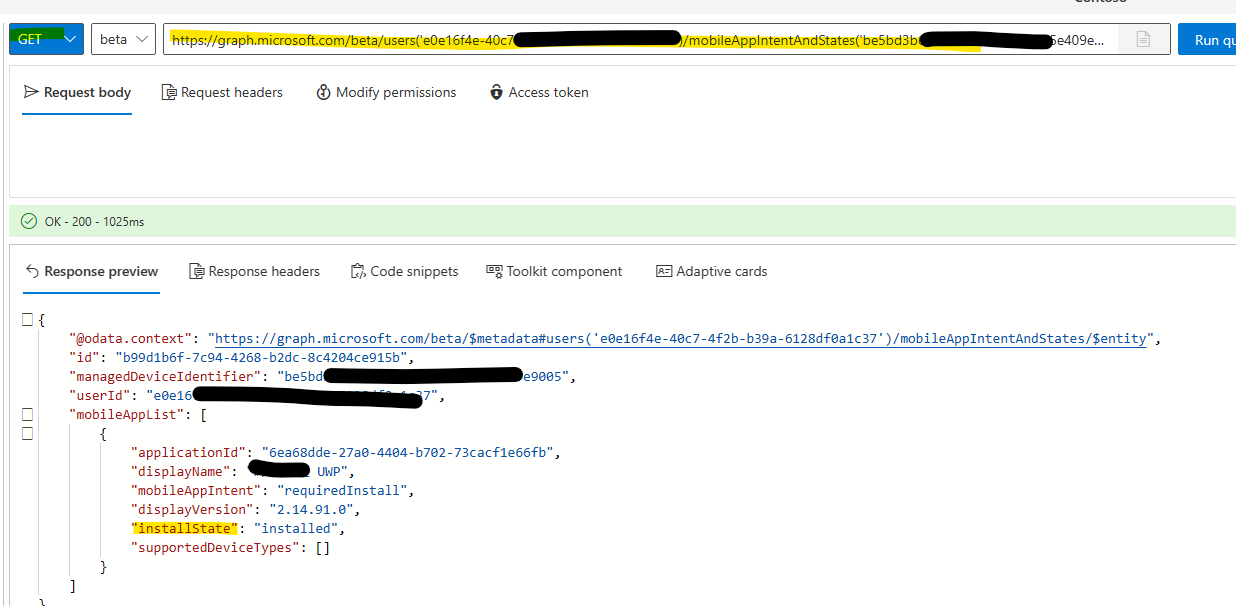Open the Adaptive cards tab
The width and height of the screenshot is (1236, 606).
click(x=711, y=271)
